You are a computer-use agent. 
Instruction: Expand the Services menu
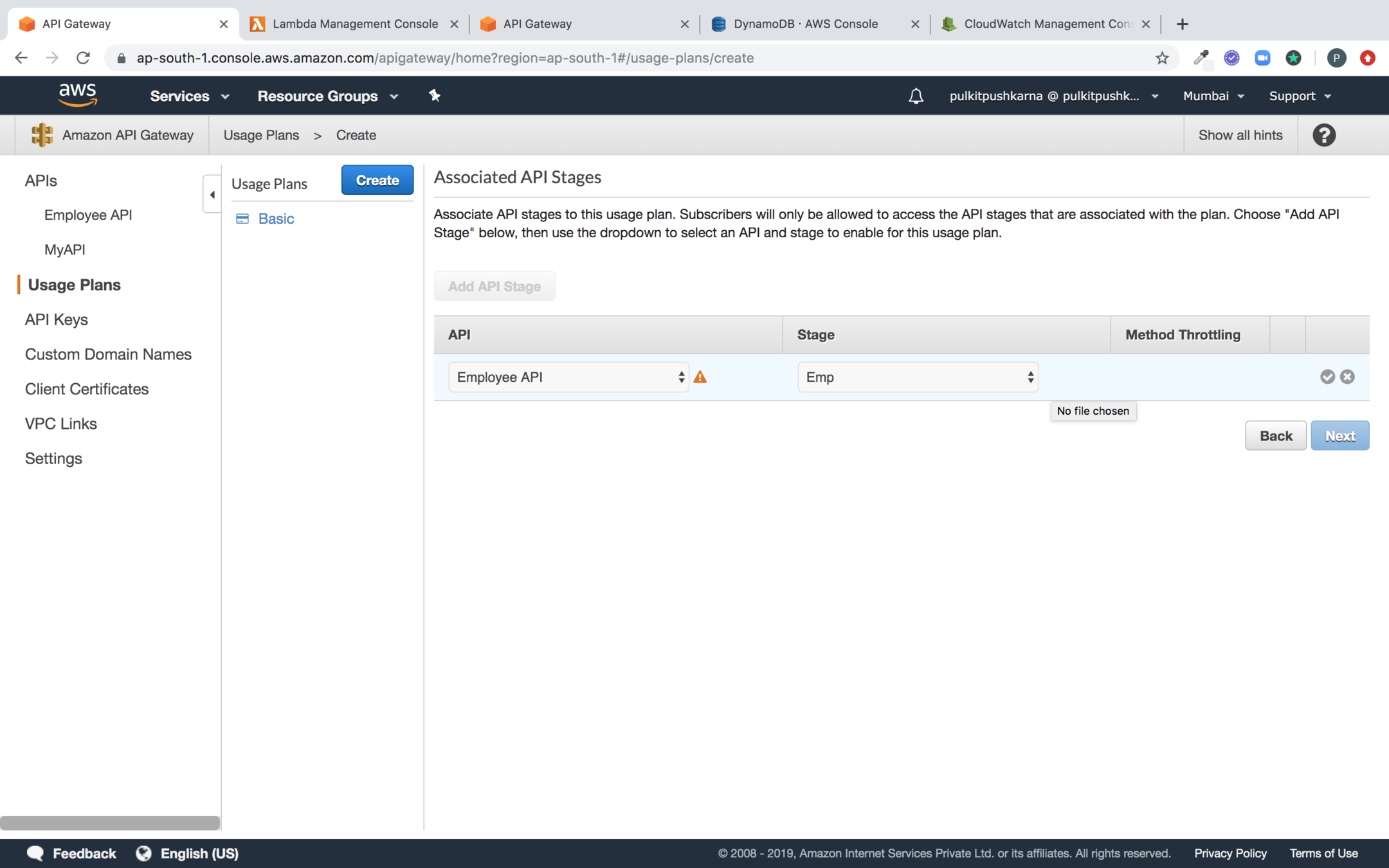point(189,96)
